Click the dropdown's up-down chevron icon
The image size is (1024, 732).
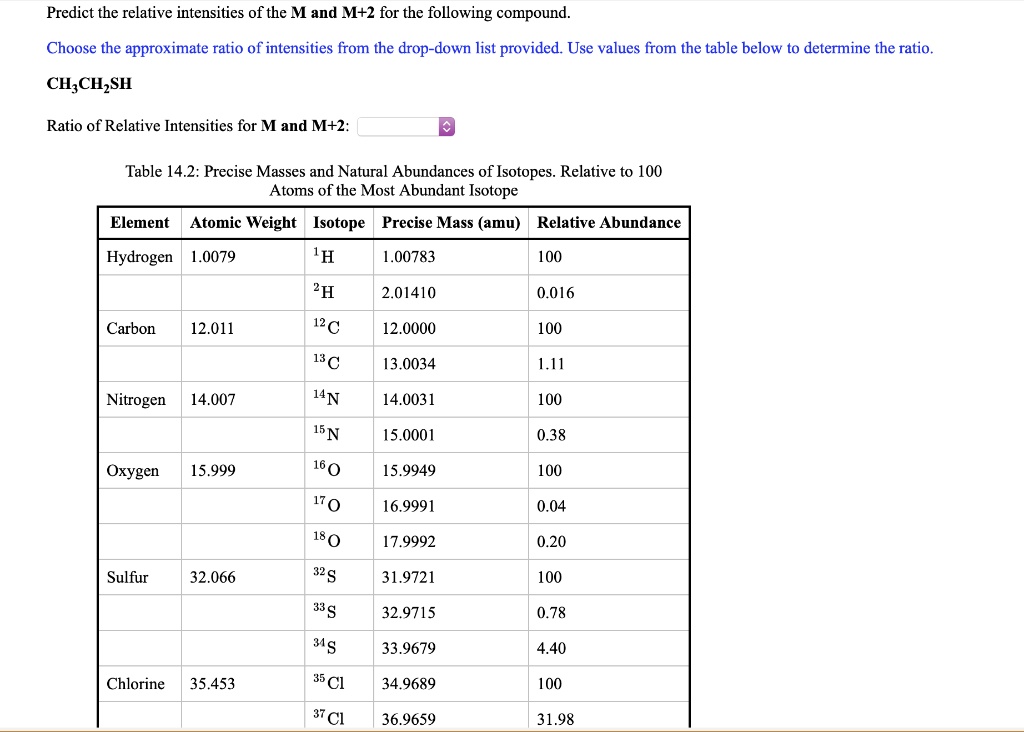[445, 126]
